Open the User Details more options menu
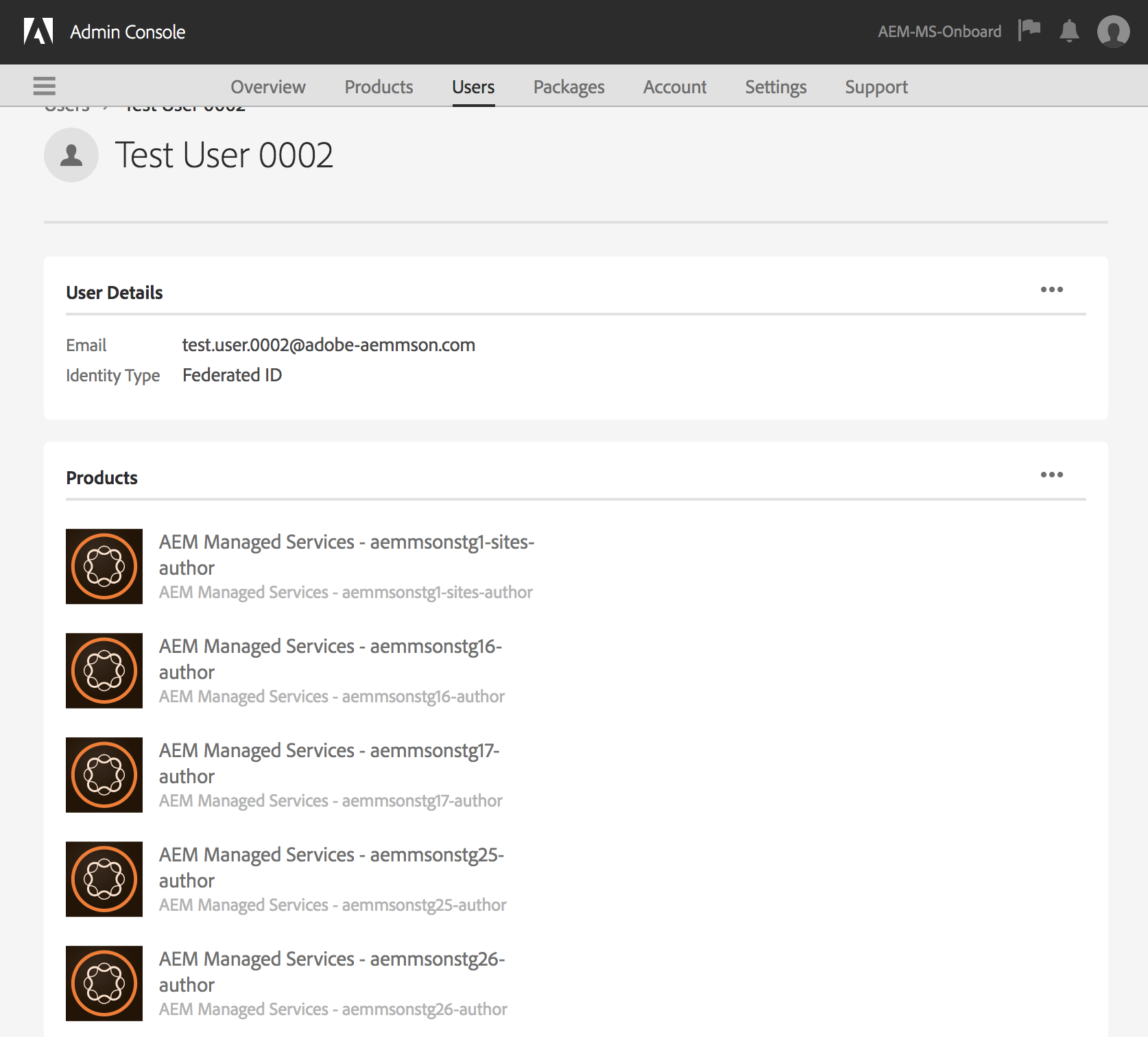The width and height of the screenshot is (1148, 1037). [x=1052, y=289]
